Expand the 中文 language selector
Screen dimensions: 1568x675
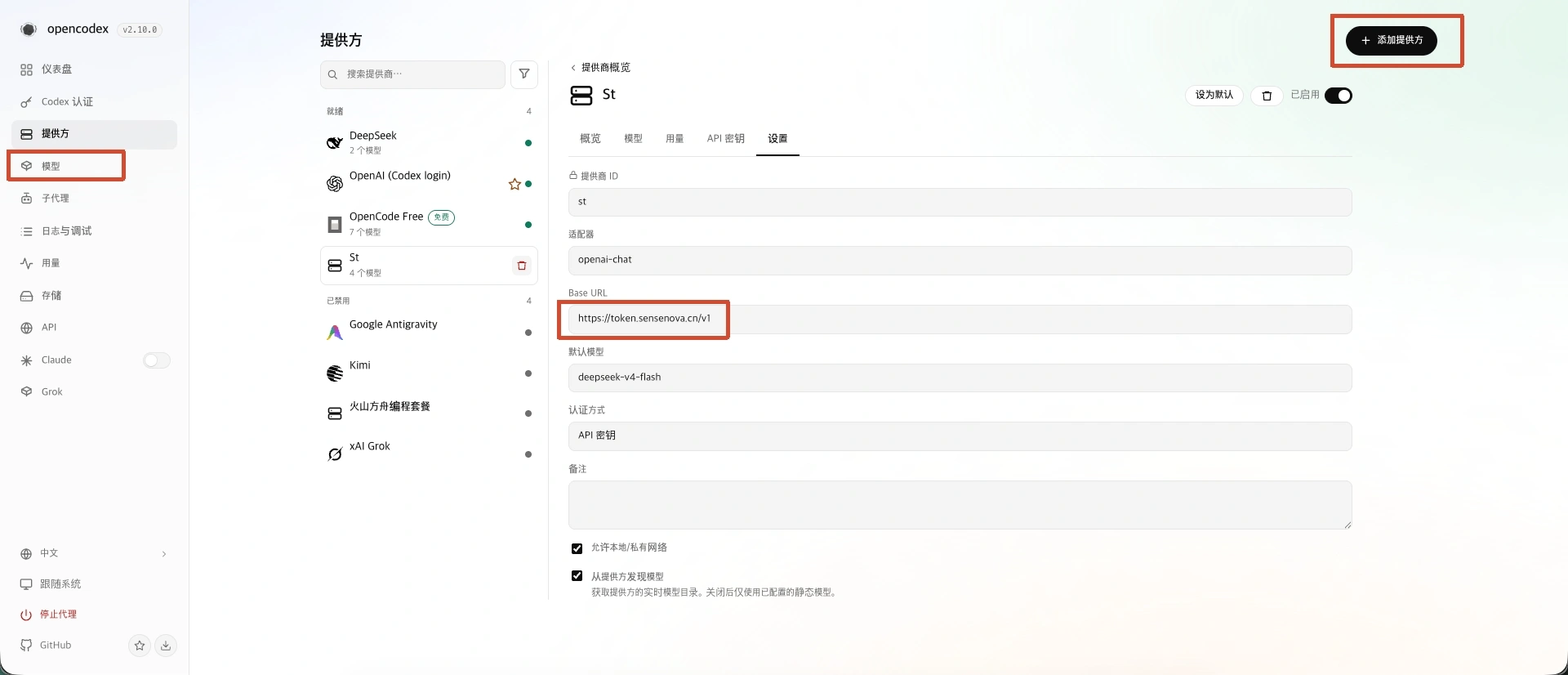[x=94, y=553]
